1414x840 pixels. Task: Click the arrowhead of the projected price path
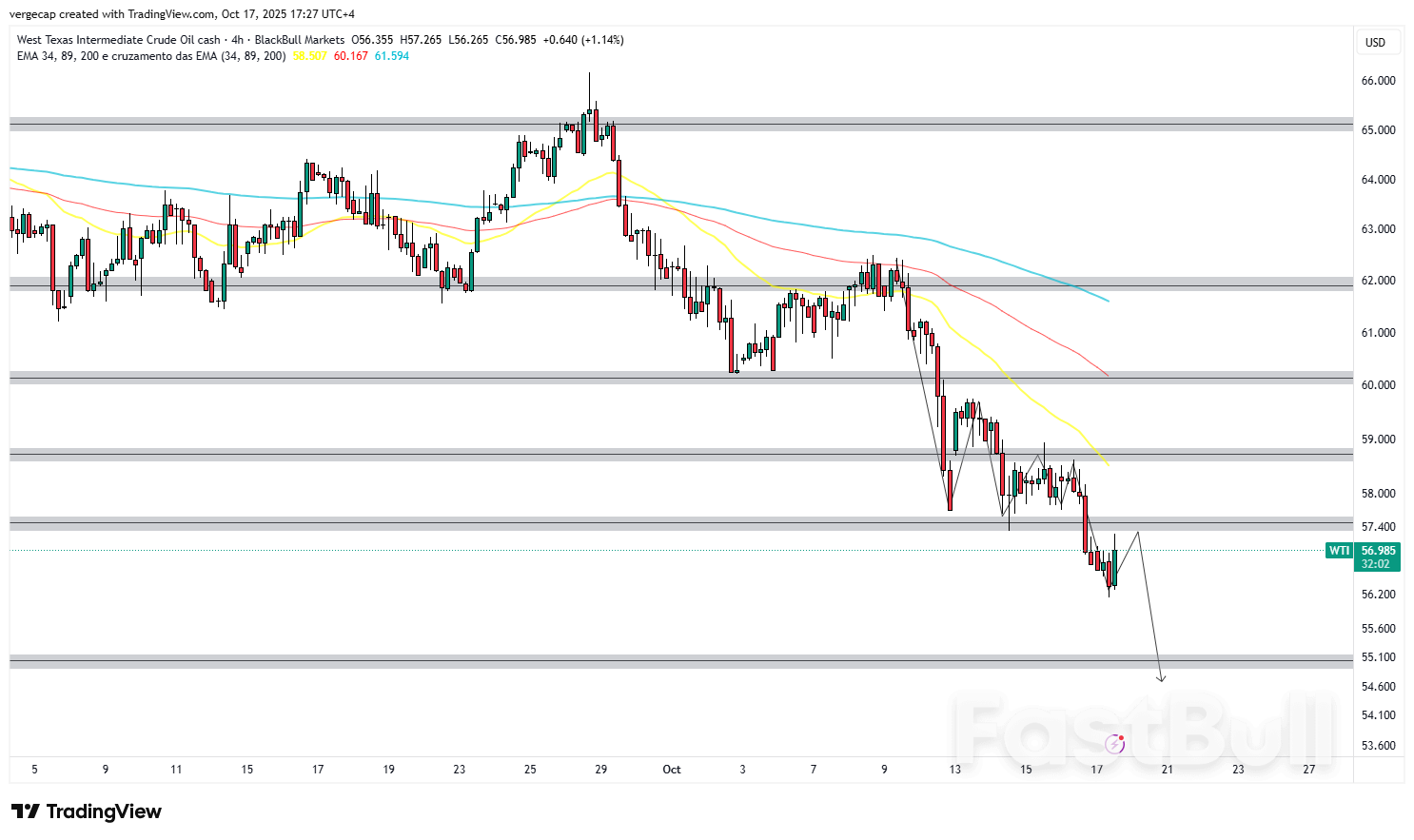pos(1161,678)
